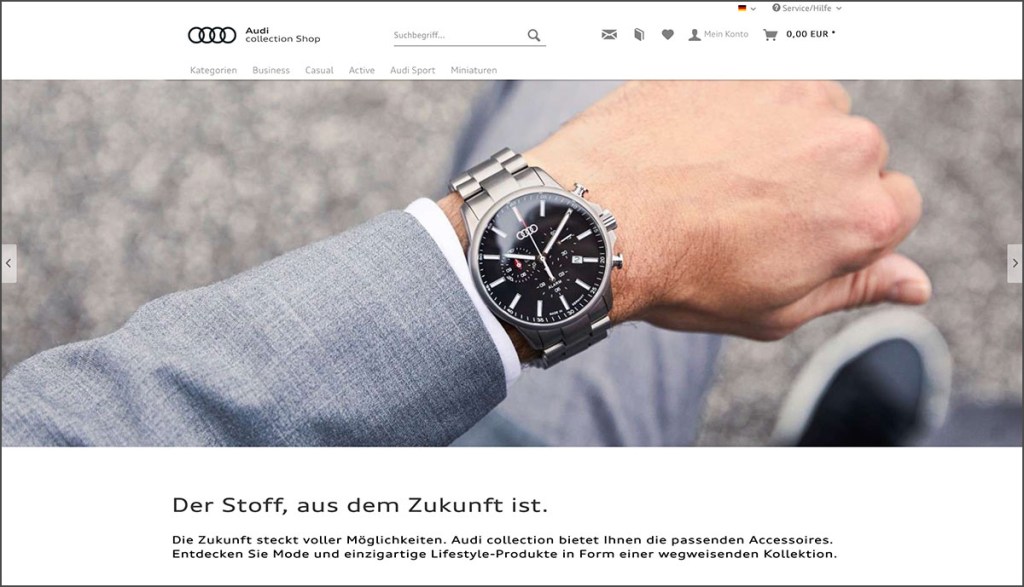Expand the language selector chevron

[x=753, y=9]
